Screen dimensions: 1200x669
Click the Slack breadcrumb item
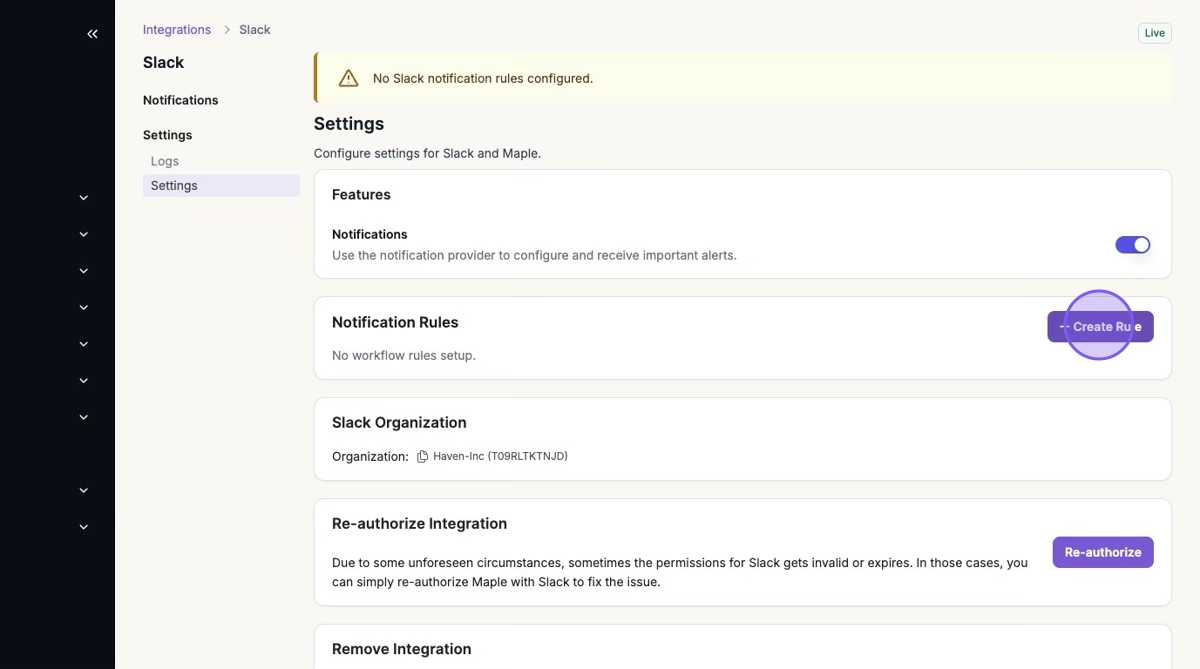[x=255, y=30]
